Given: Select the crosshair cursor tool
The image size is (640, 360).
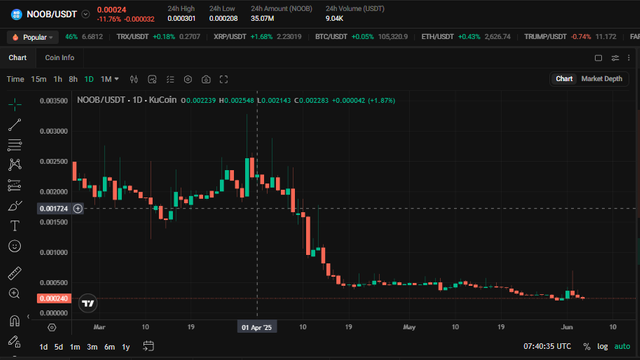Looking at the screenshot, I should coord(15,105).
